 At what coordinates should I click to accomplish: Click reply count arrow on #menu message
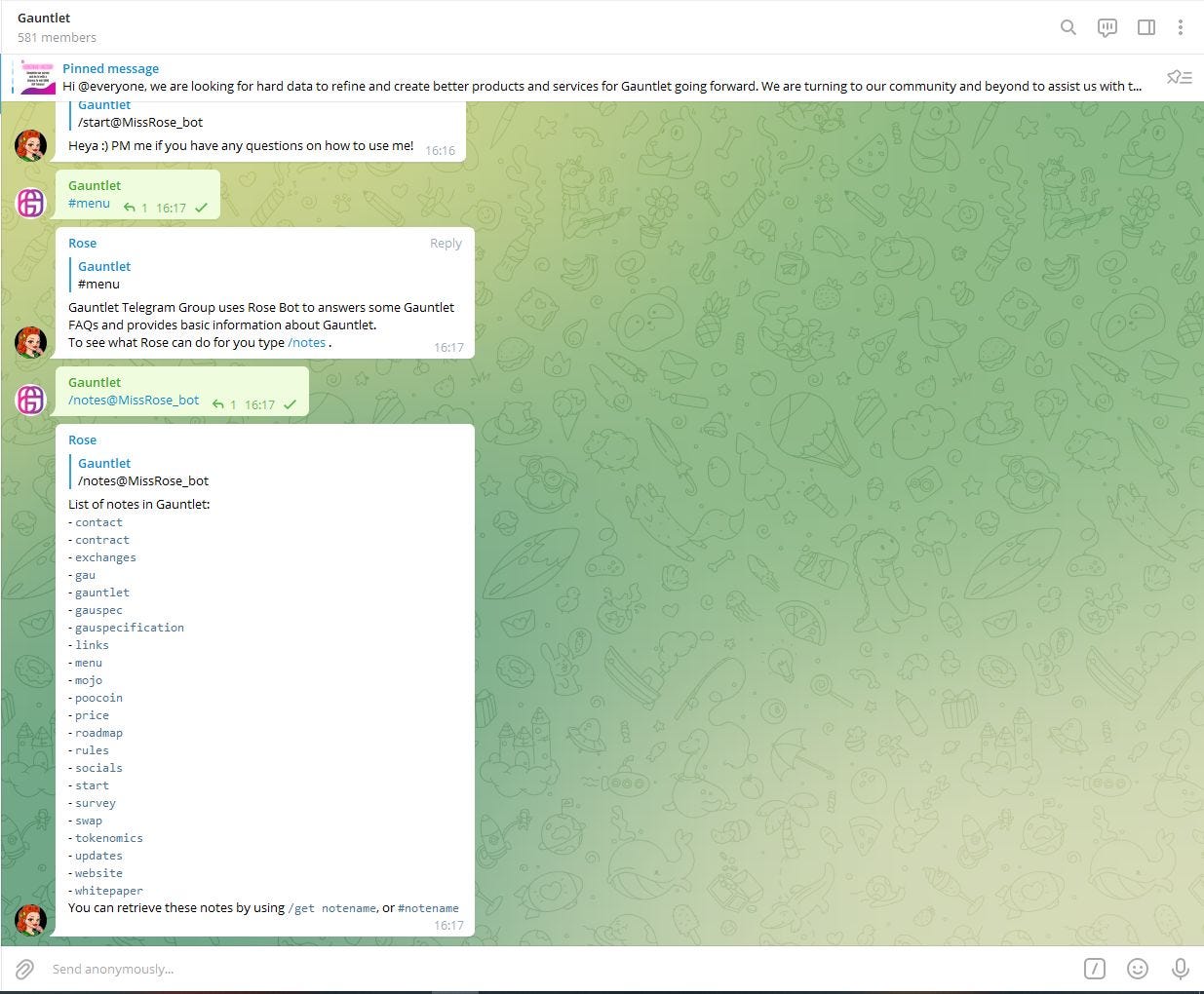tap(136, 208)
